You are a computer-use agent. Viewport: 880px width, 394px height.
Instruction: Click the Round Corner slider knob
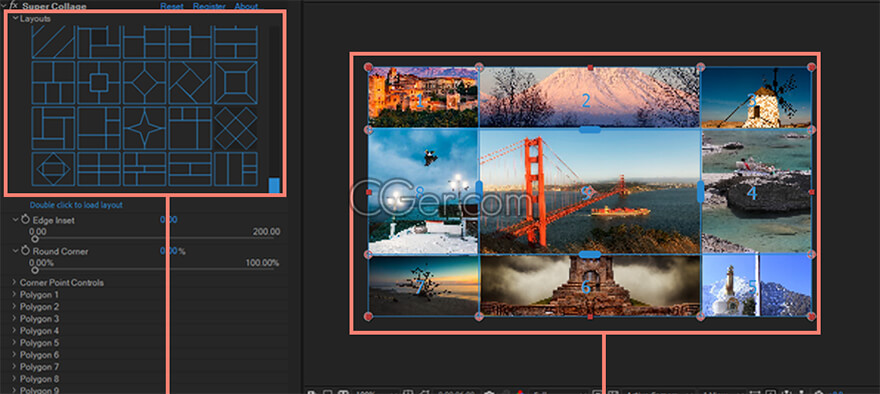(35, 271)
